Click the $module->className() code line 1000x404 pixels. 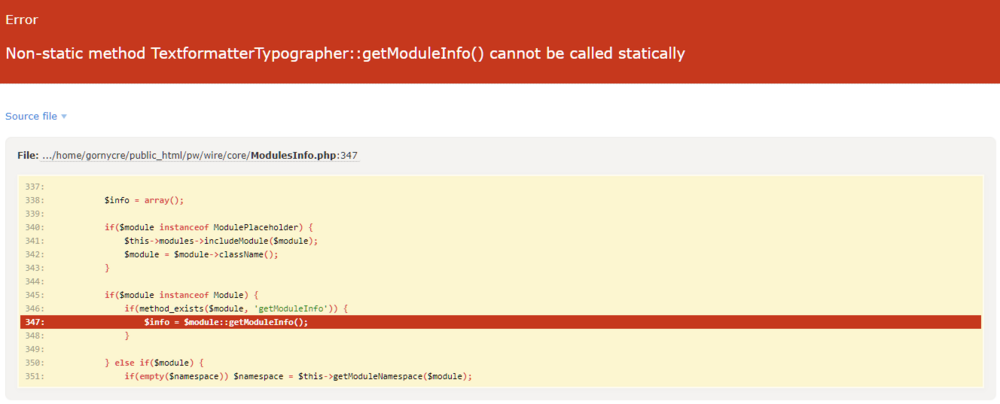tap(201, 255)
